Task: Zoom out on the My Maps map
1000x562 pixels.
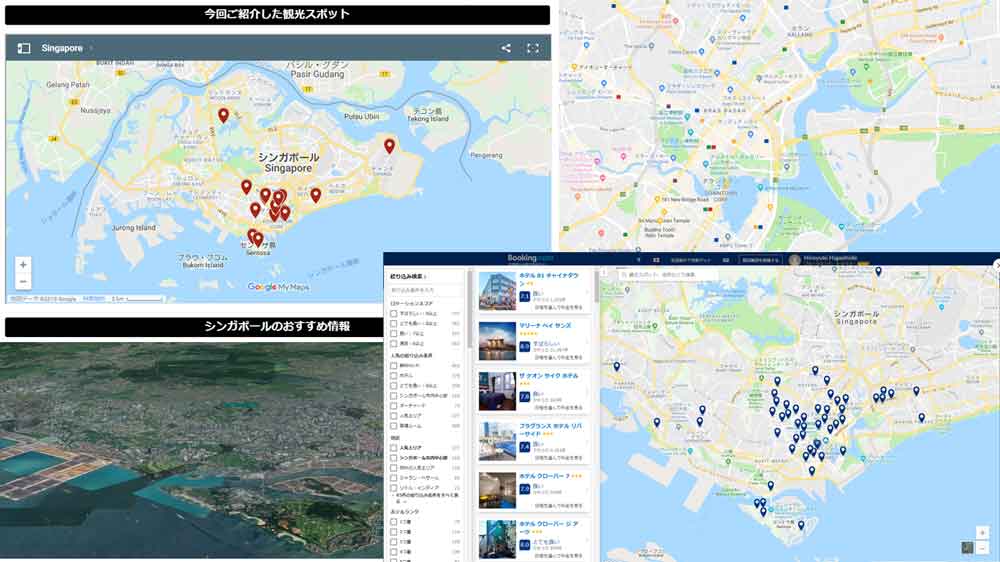Action: tap(23, 281)
